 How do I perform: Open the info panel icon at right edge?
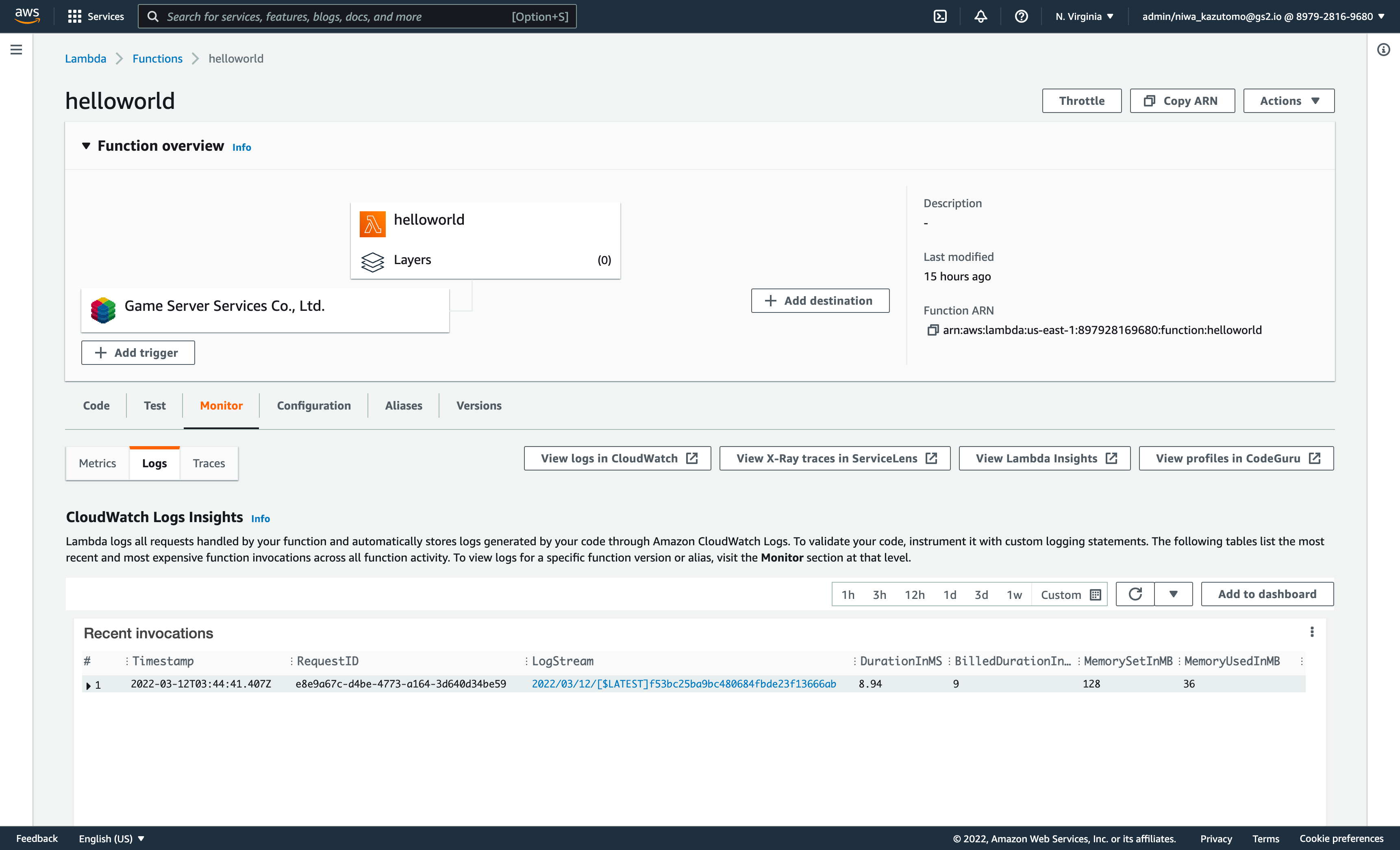coord(1383,50)
